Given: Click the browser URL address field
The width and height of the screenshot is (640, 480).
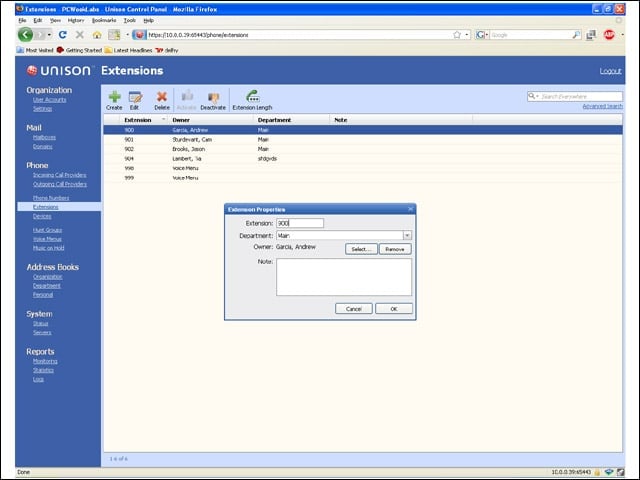Looking at the screenshot, I should click(299, 35).
